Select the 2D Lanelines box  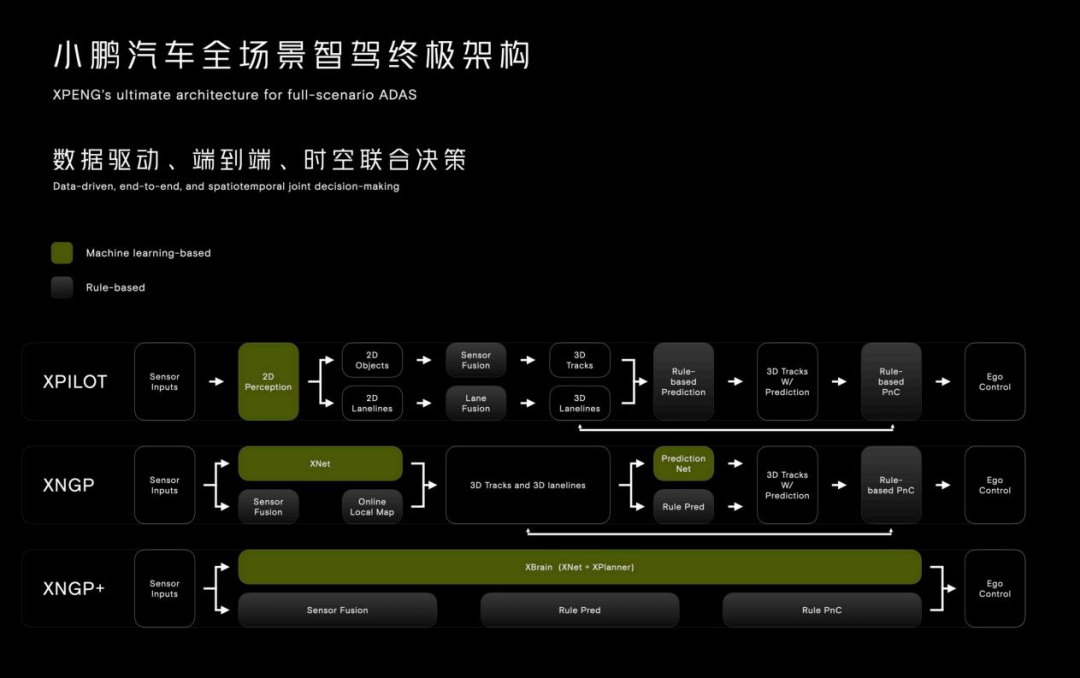[372, 403]
